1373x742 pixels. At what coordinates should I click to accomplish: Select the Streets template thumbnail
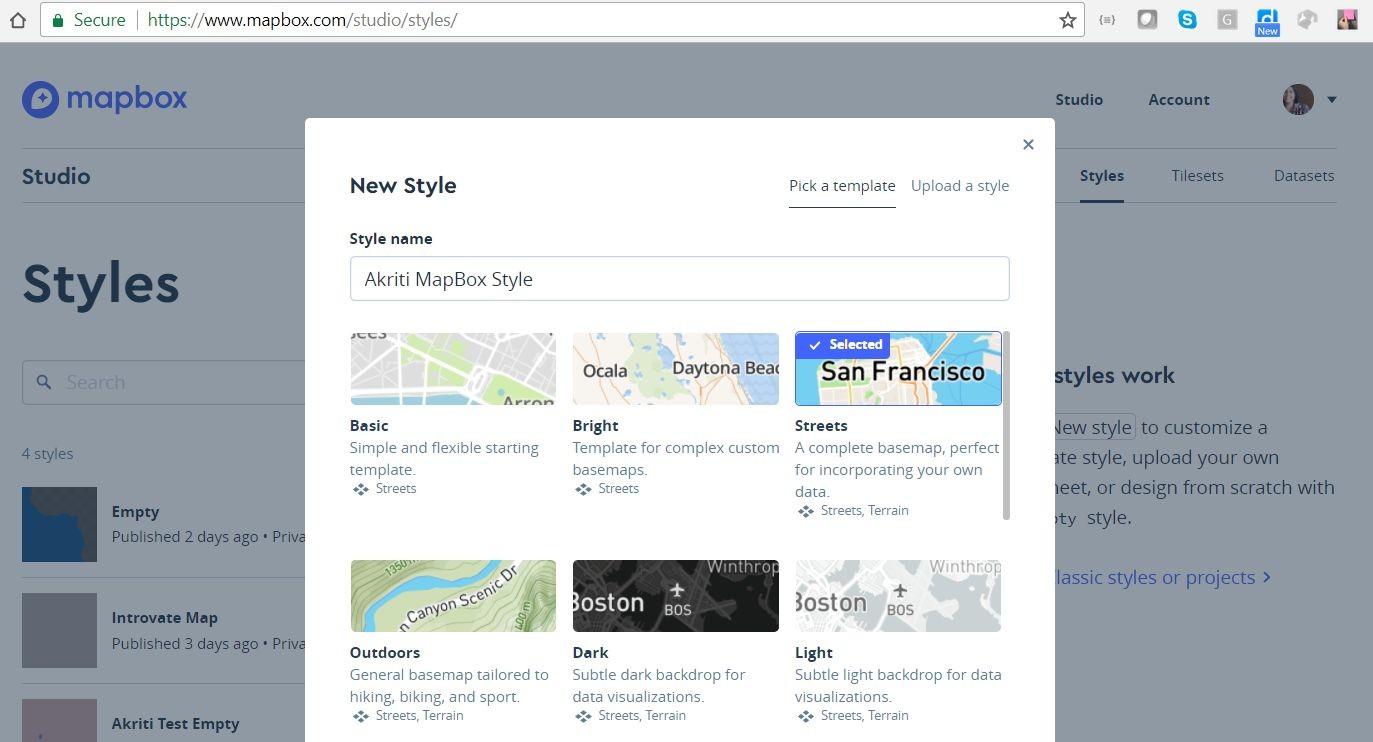[x=898, y=369]
